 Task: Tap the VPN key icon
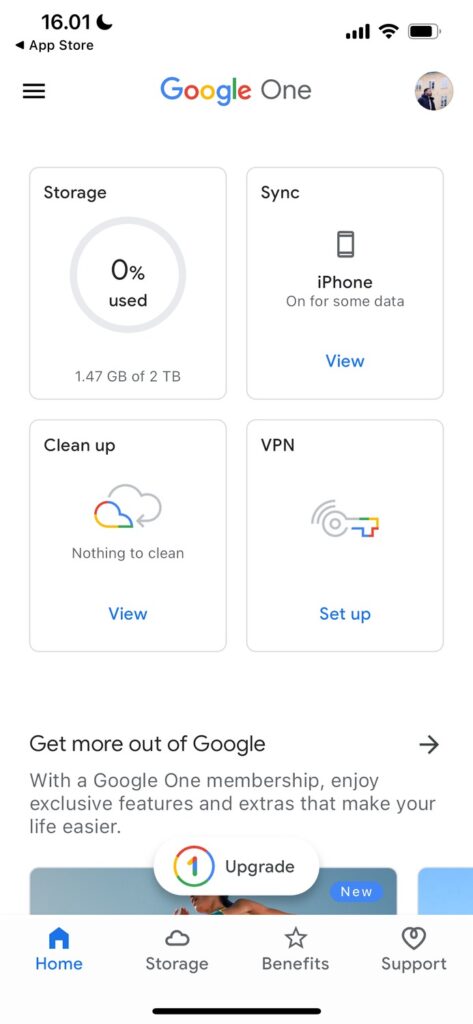[345, 520]
